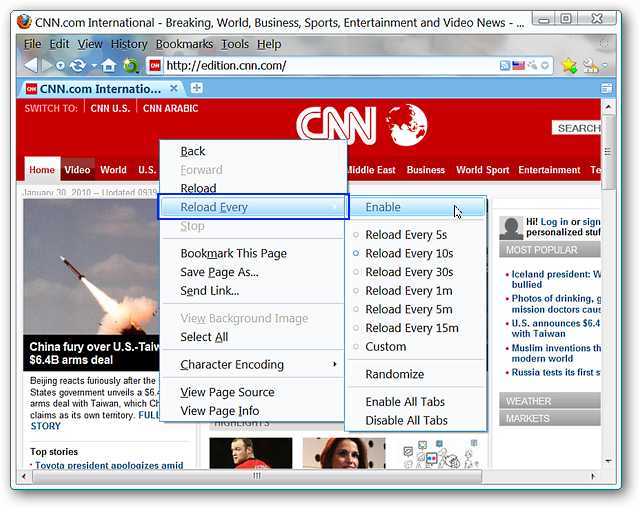Close the CNN.com International tab
The width and height of the screenshot is (640, 508).
pyautogui.click(x=174, y=88)
